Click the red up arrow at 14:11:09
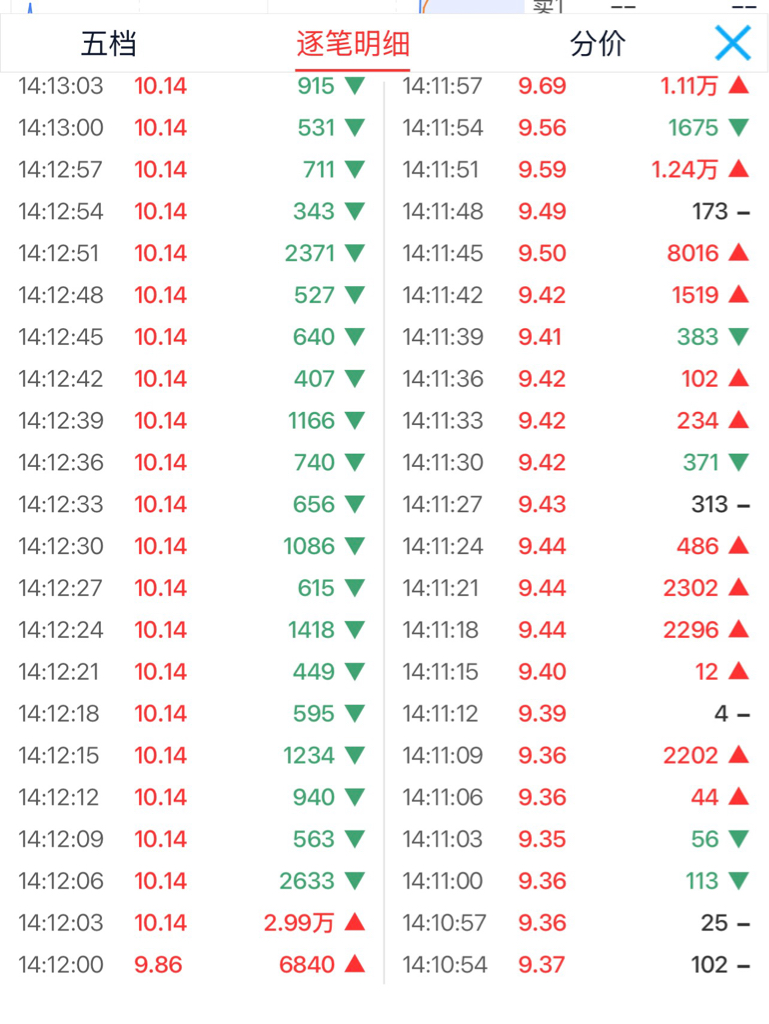 (738, 755)
